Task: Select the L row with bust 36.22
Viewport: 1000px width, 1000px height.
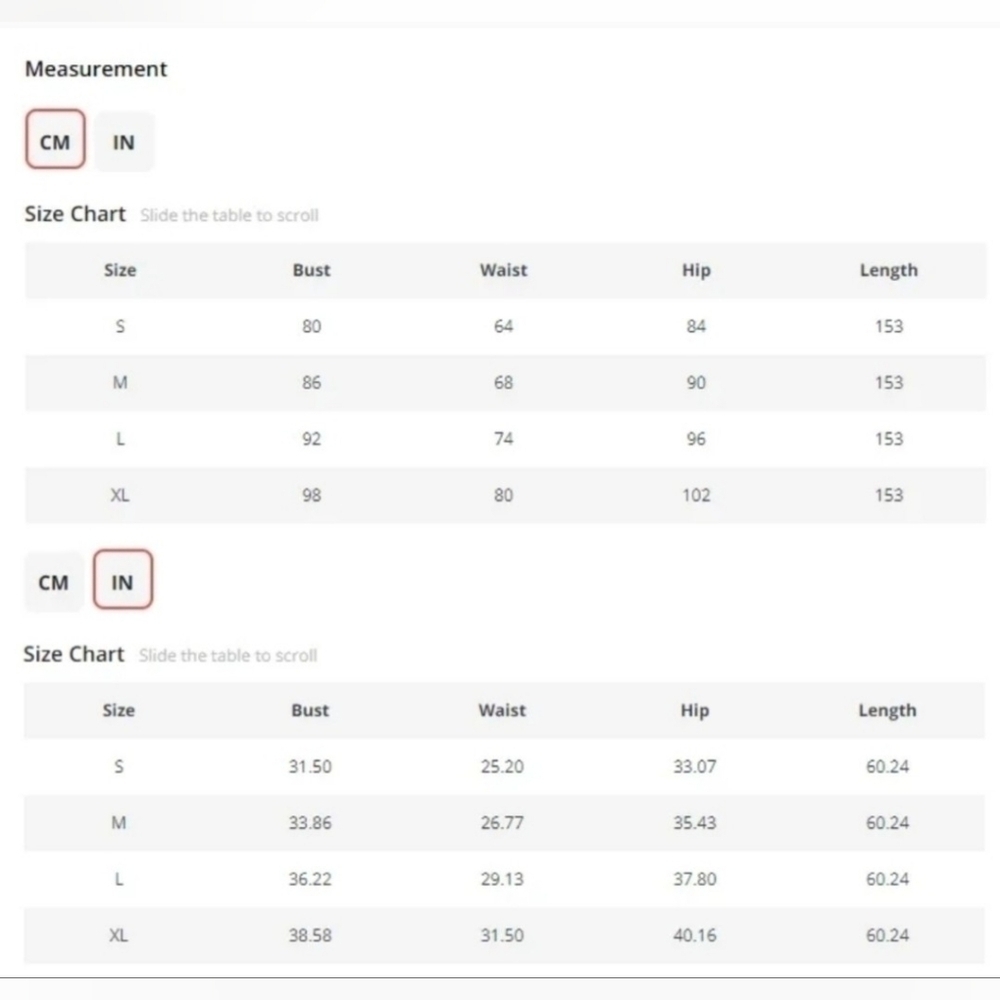Action: [504, 879]
